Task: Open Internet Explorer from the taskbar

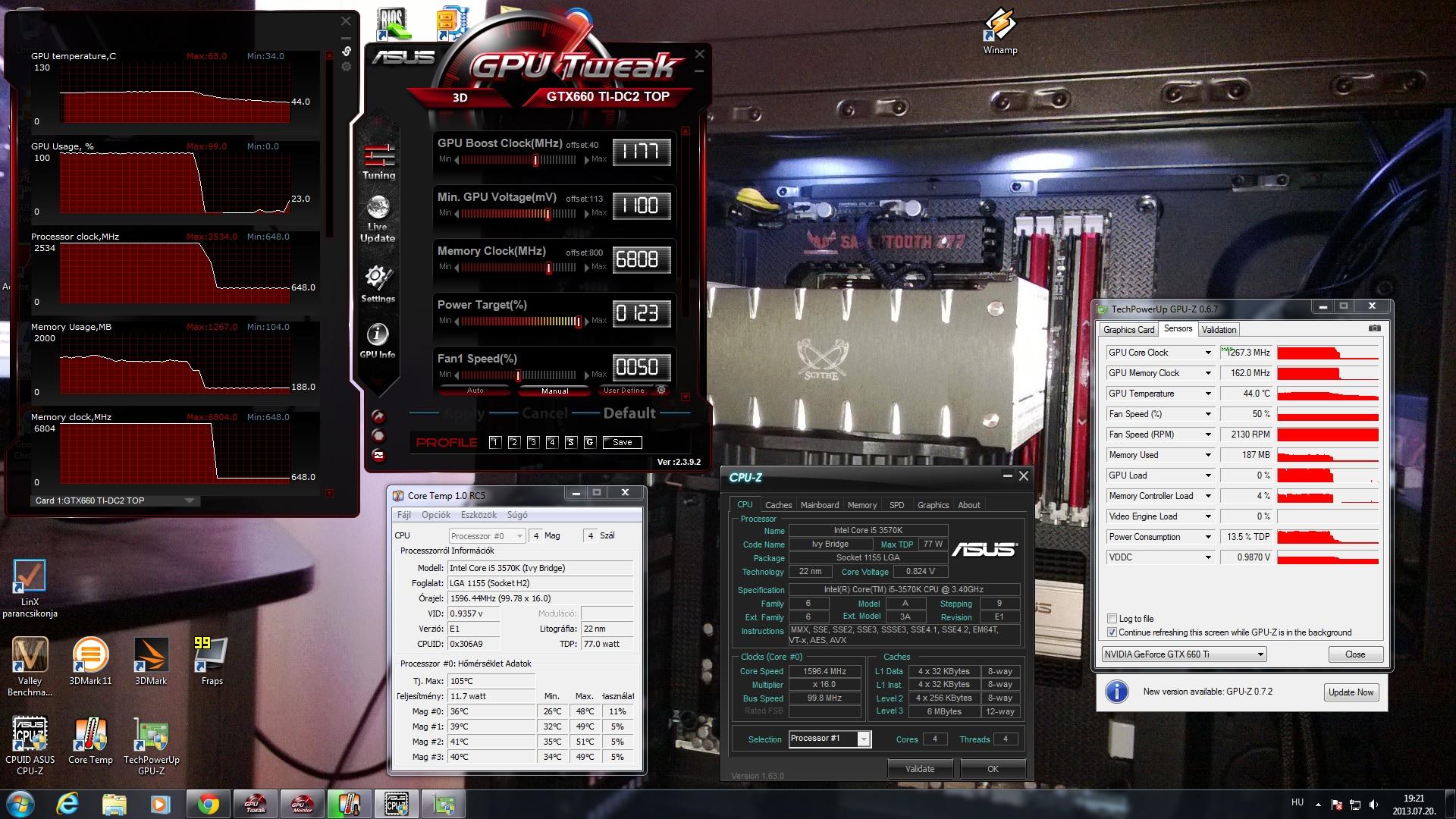Action: click(x=68, y=804)
